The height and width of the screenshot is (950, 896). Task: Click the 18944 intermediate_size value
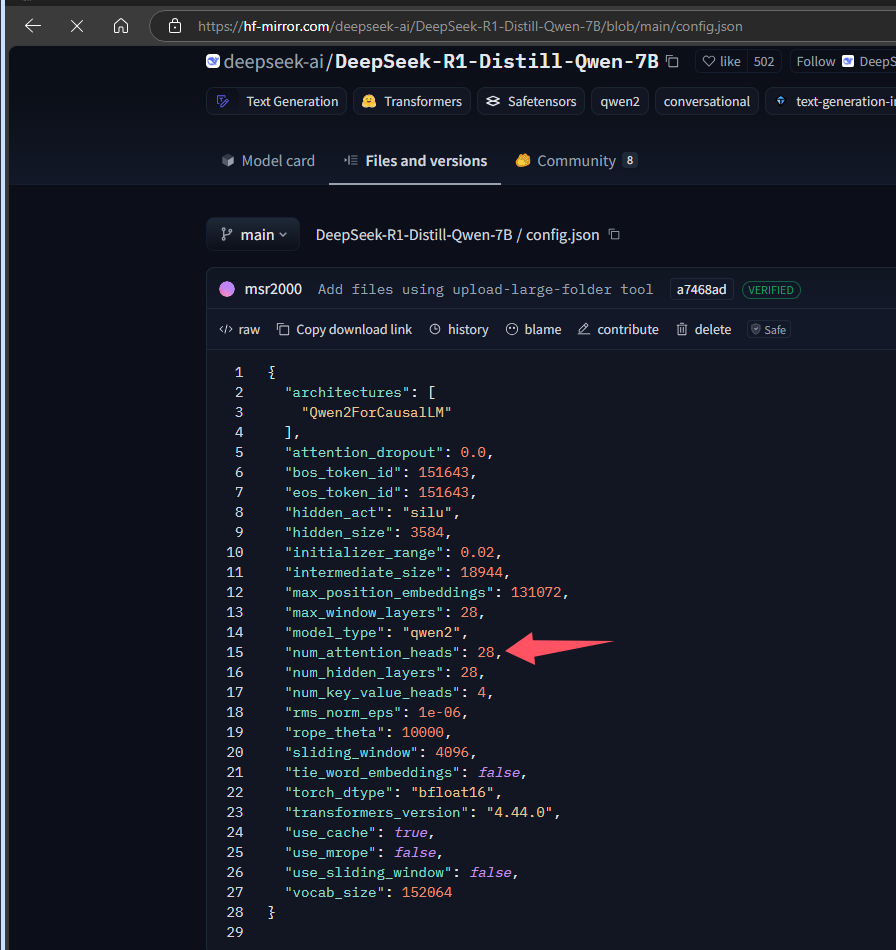(482, 573)
